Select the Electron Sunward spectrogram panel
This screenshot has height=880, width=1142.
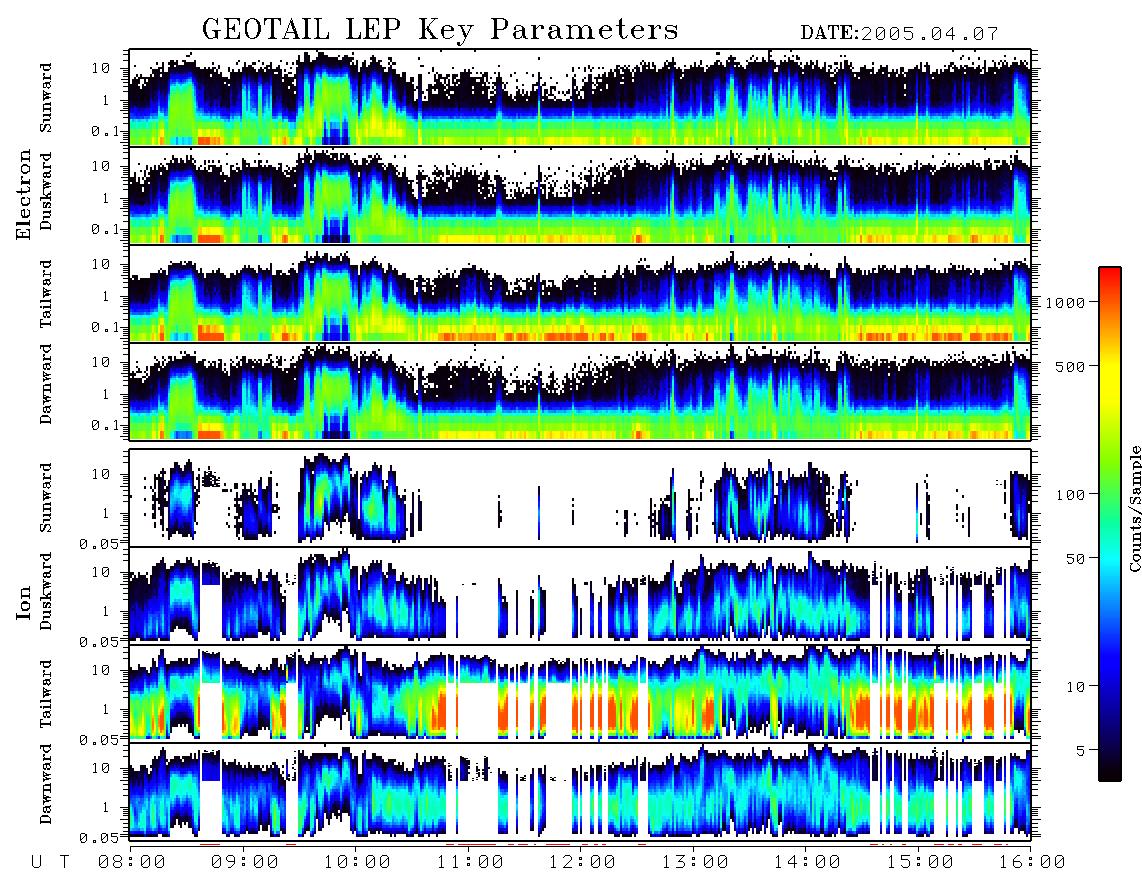tap(580, 98)
